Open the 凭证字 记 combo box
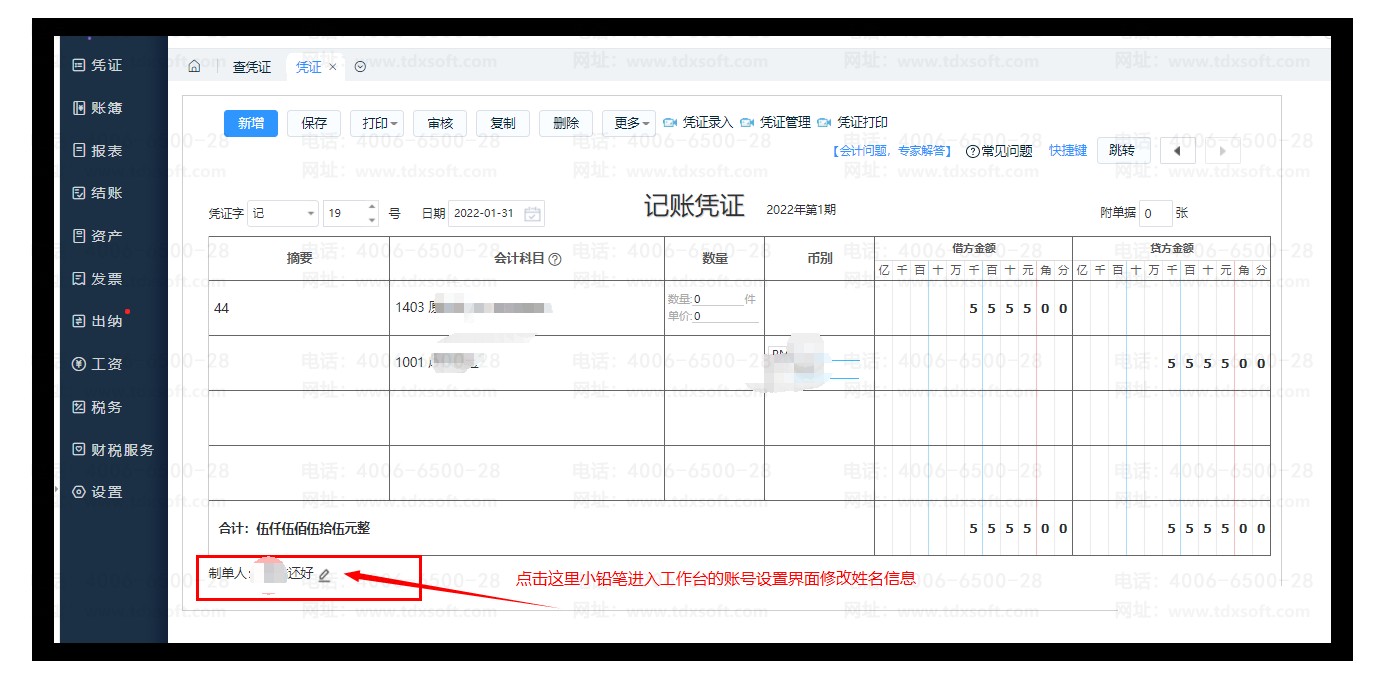 pyautogui.click(x=283, y=213)
